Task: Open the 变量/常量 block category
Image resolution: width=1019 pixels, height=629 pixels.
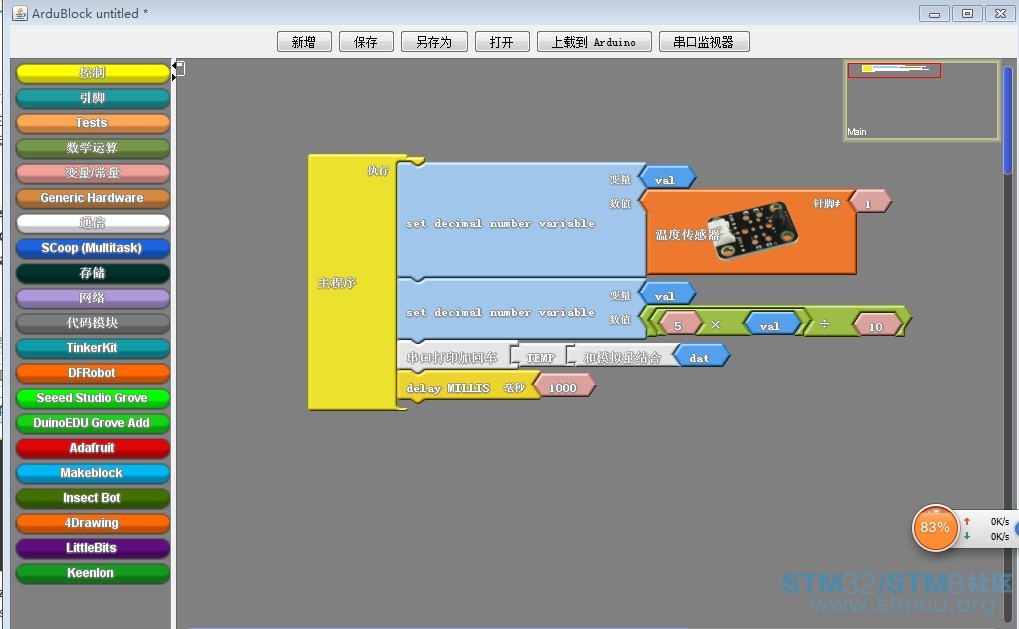Action: pyautogui.click(x=92, y=173)
